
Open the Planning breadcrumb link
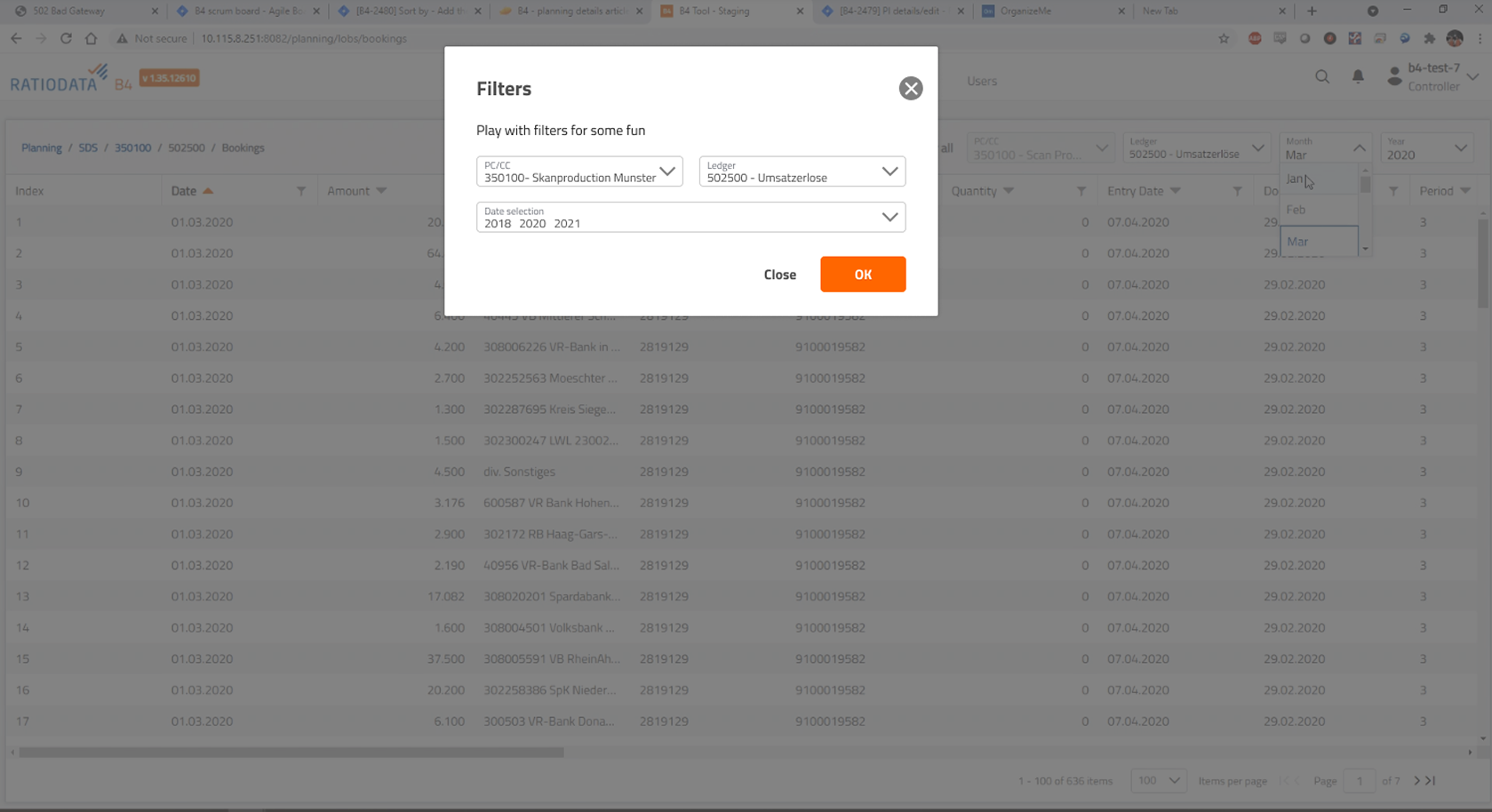click(42, 147)
